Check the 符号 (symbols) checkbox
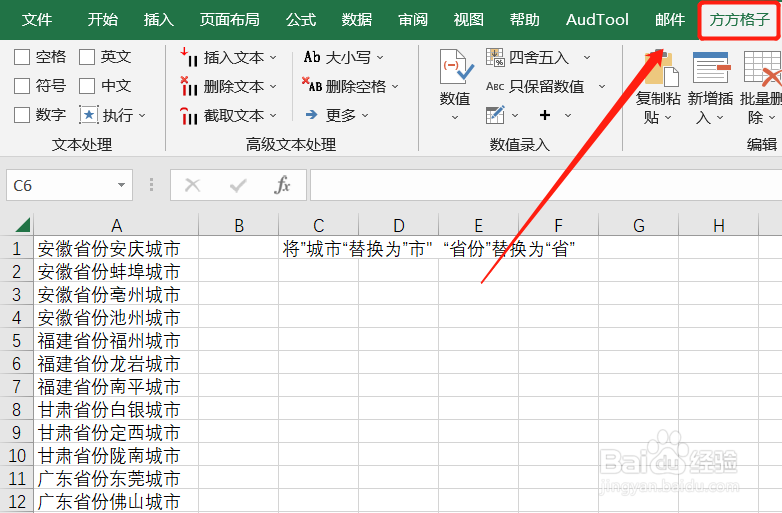782x513 pixels. coord(22,86)
